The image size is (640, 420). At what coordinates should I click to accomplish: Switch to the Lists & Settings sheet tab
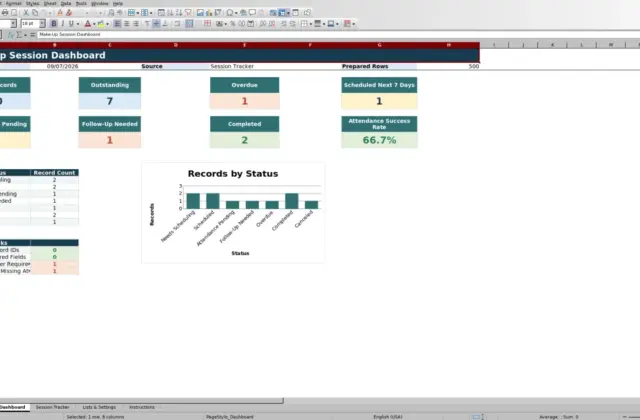click(99, 407)
